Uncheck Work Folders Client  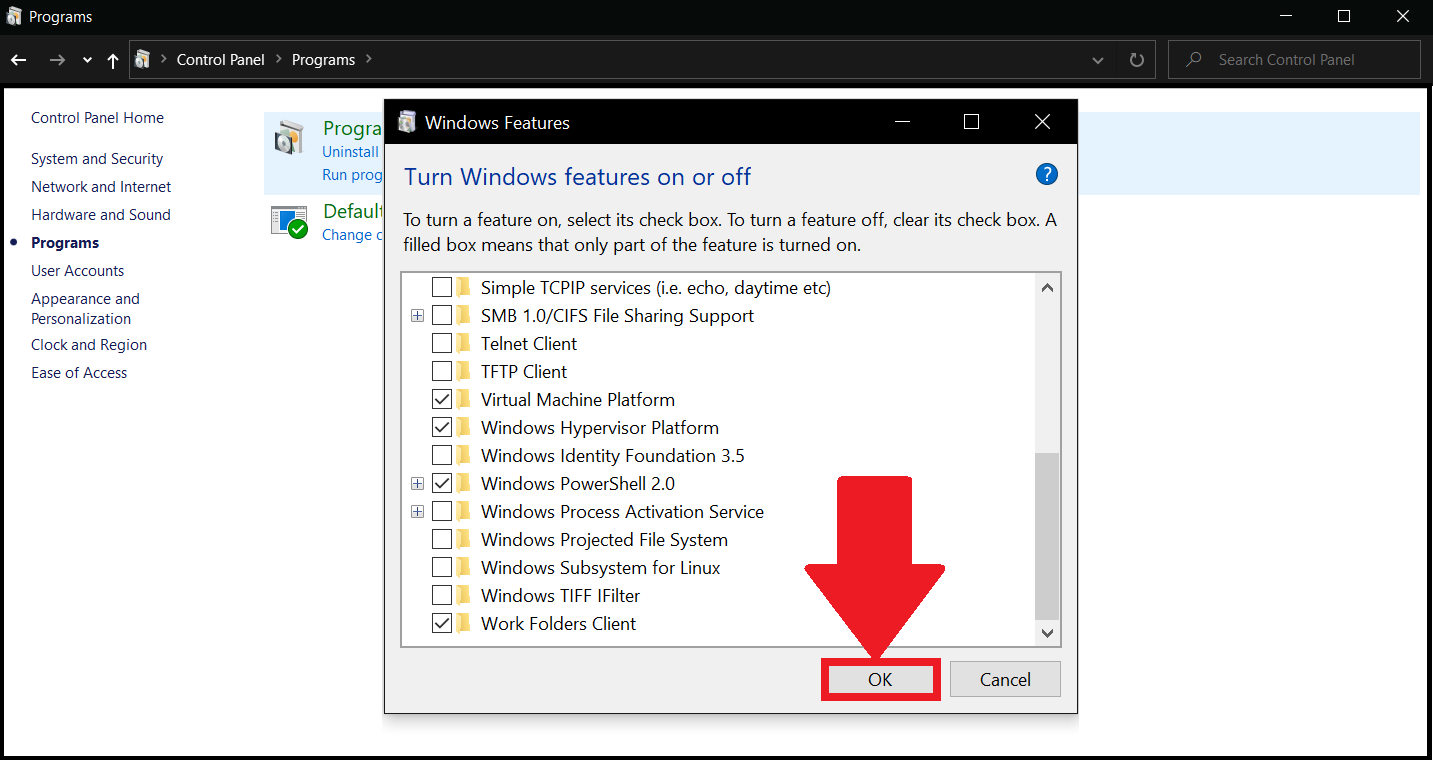pyautogui.click(x=442, y=624)
